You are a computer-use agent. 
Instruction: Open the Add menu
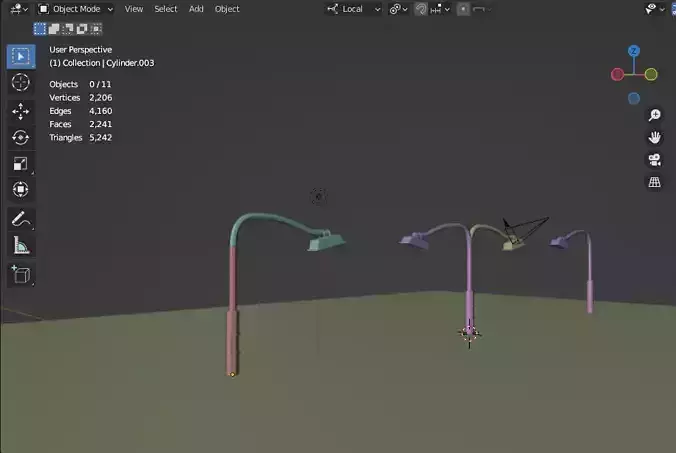point(196,9)
